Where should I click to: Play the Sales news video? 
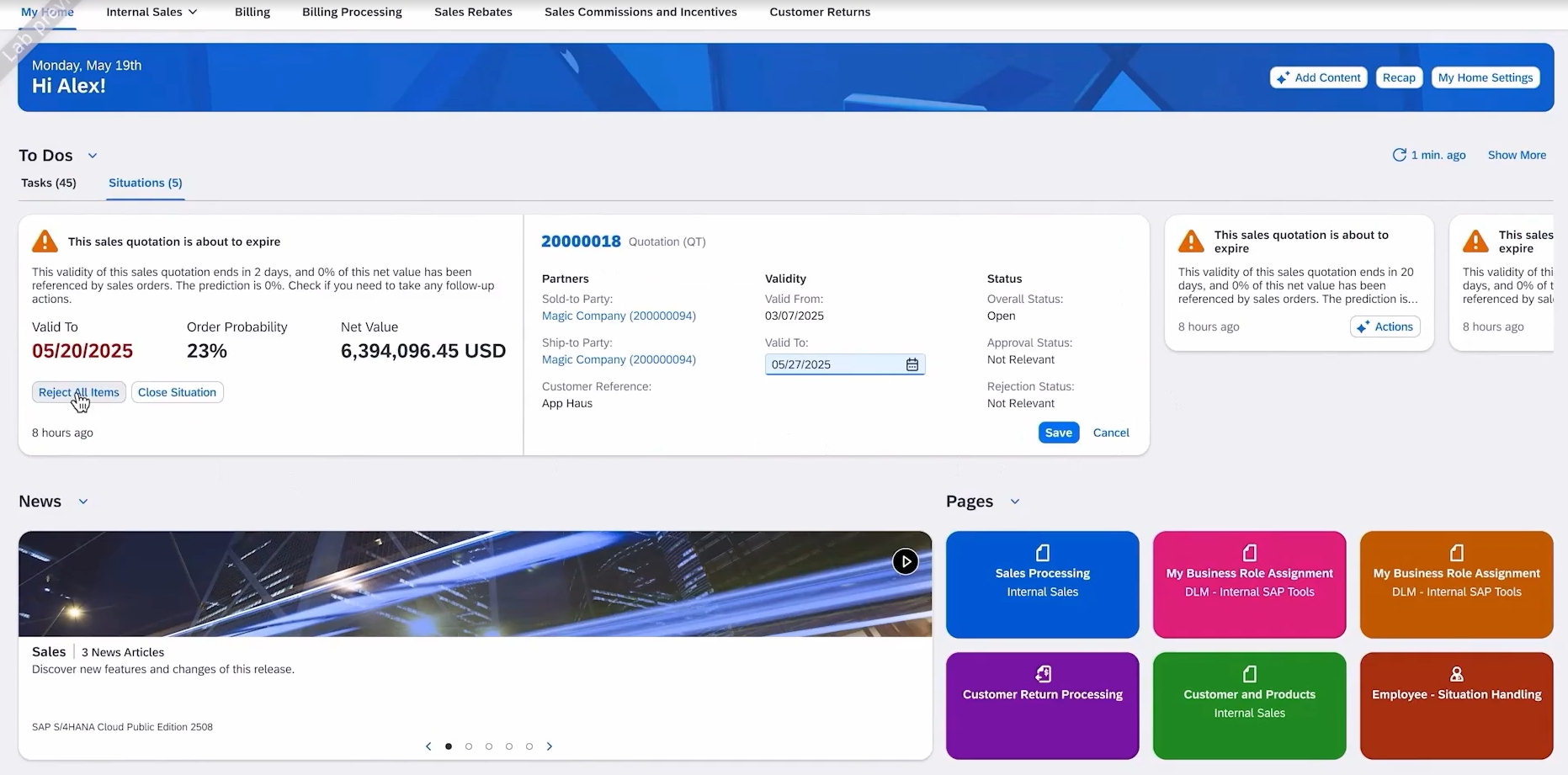[905, 560]
